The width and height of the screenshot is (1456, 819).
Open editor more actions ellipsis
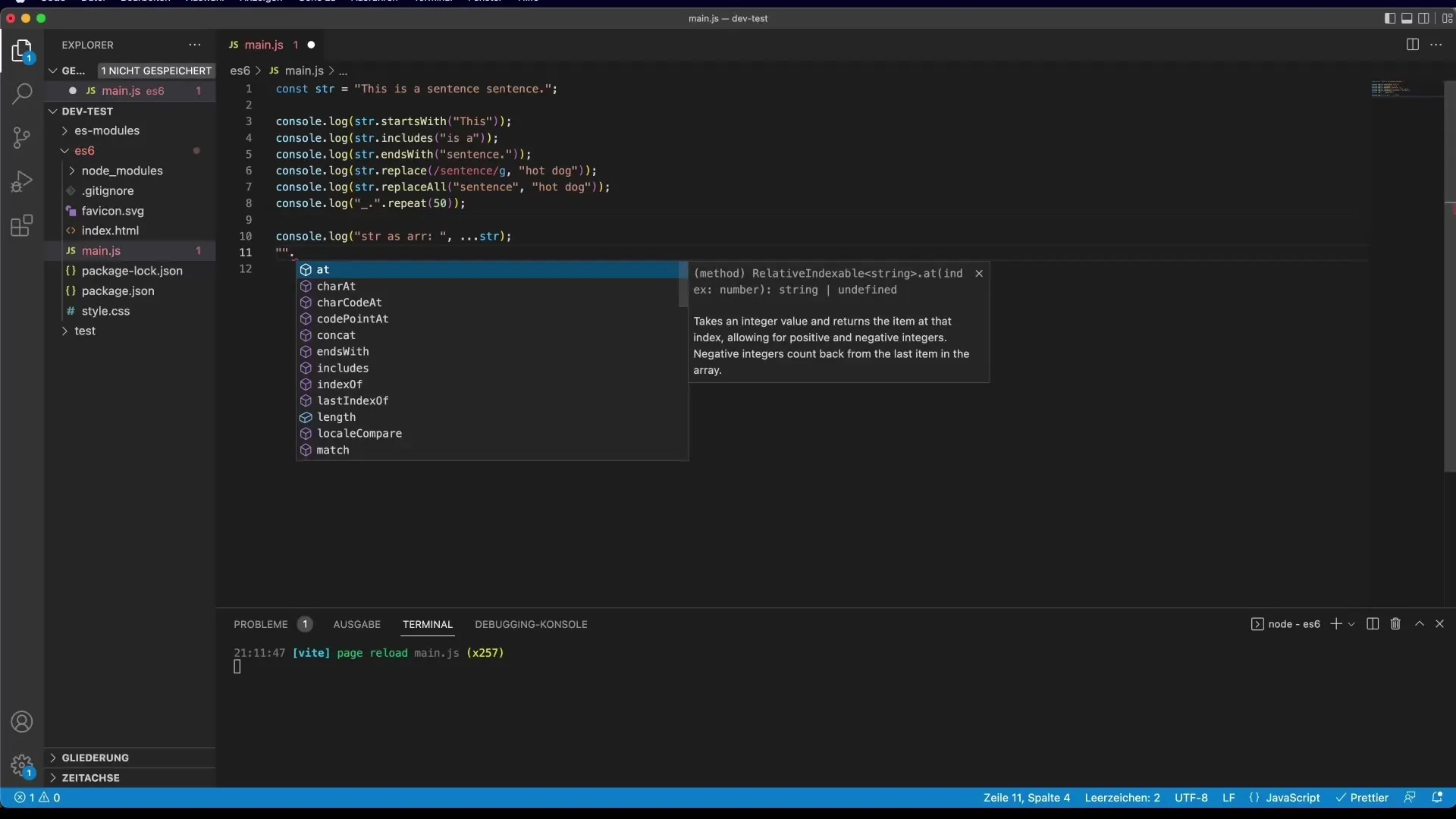1436,45
